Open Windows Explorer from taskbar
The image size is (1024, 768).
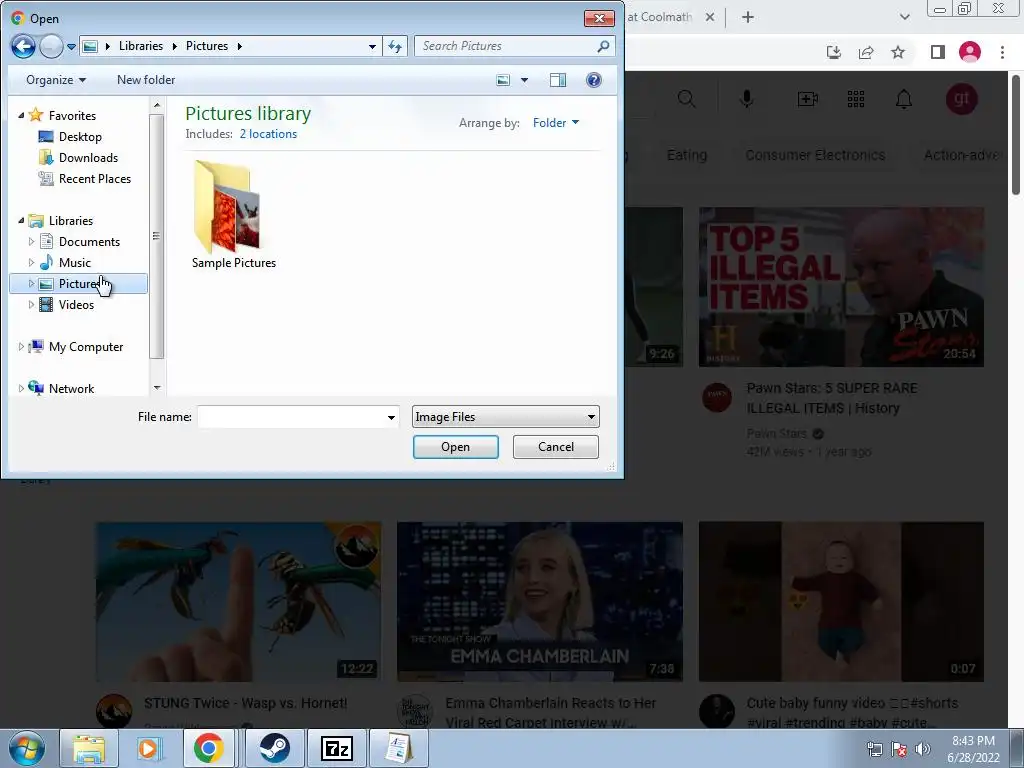coord(89,748)
